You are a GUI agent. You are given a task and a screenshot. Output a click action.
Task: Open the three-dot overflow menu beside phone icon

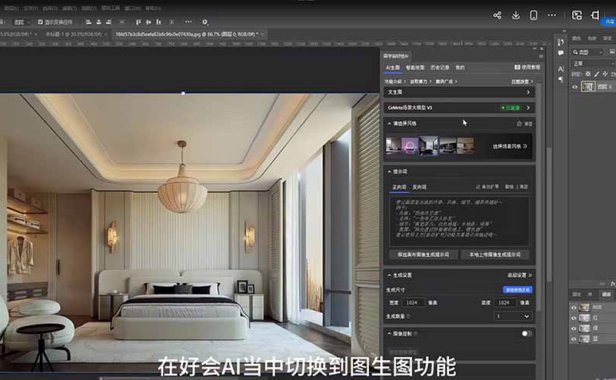[x=552, y=15]
